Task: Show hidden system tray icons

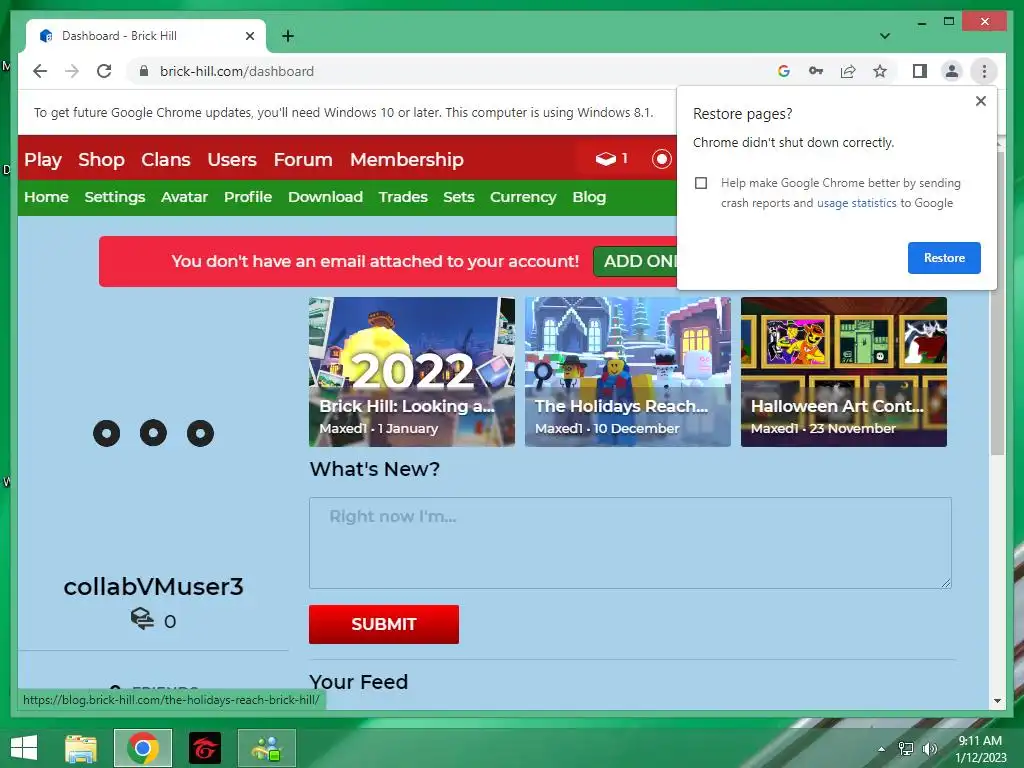Action: [x=882, y=749]
